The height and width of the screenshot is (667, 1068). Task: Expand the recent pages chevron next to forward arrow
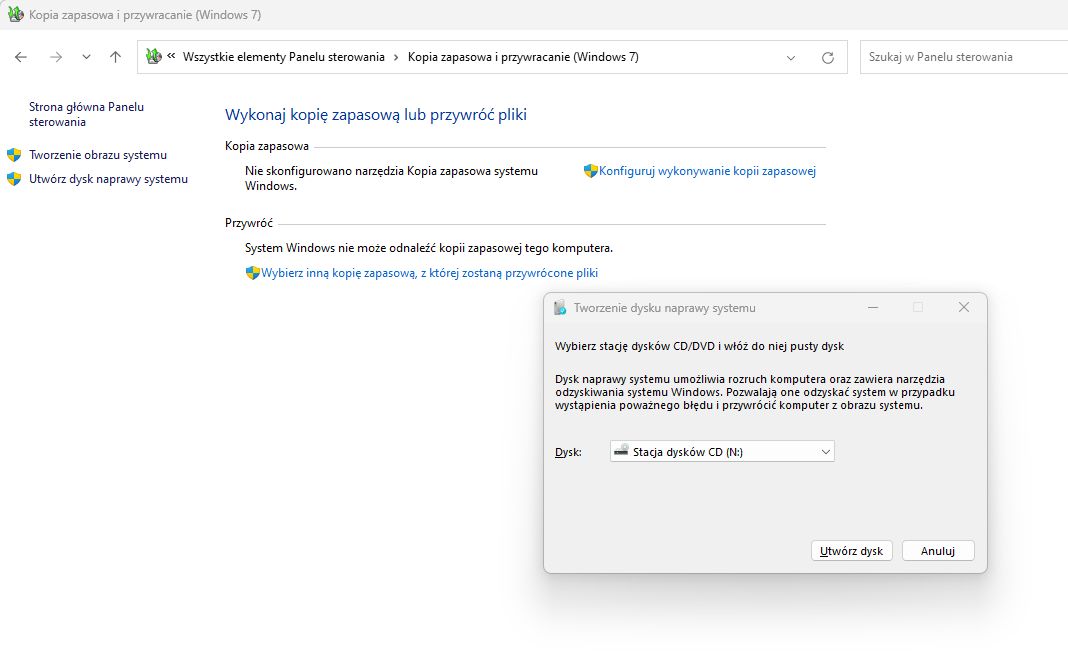point(85,57)
